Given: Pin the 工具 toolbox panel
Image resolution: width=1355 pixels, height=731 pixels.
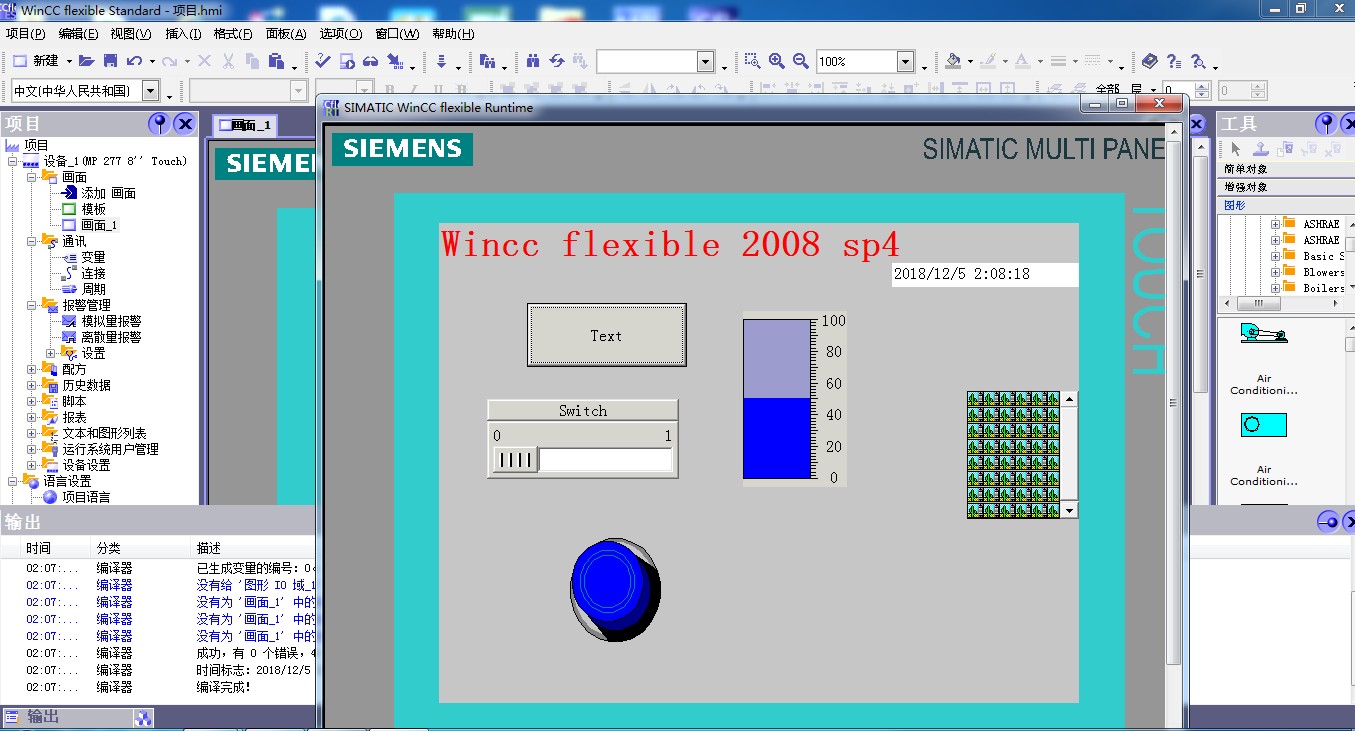Looking at the screenshot, I should [x=1325, y=124].
